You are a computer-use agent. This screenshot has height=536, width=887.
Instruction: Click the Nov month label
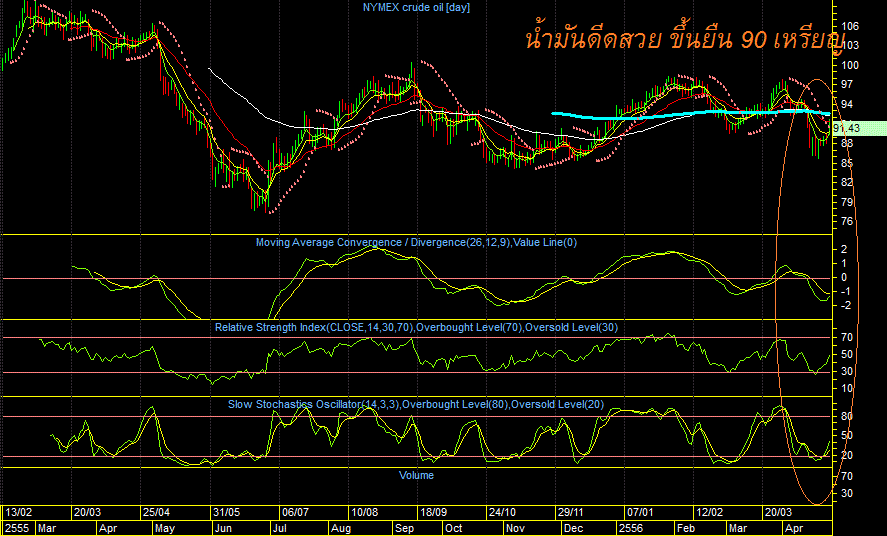point(515,528)
